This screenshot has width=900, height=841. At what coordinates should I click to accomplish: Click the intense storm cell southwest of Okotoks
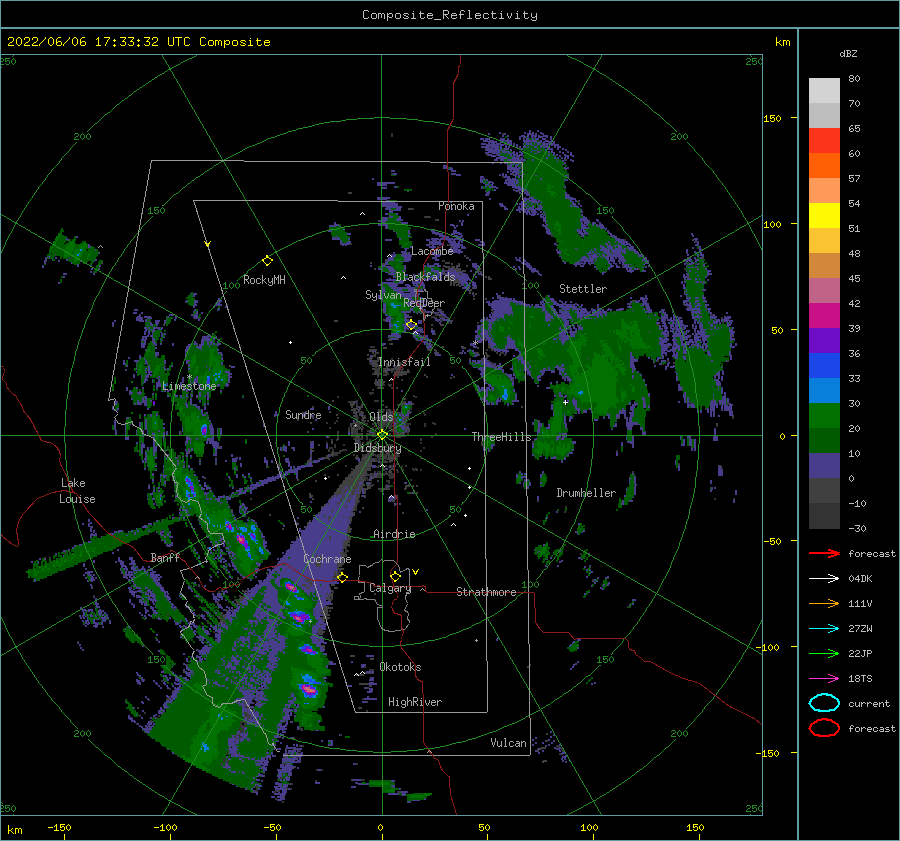click(309, 688)
